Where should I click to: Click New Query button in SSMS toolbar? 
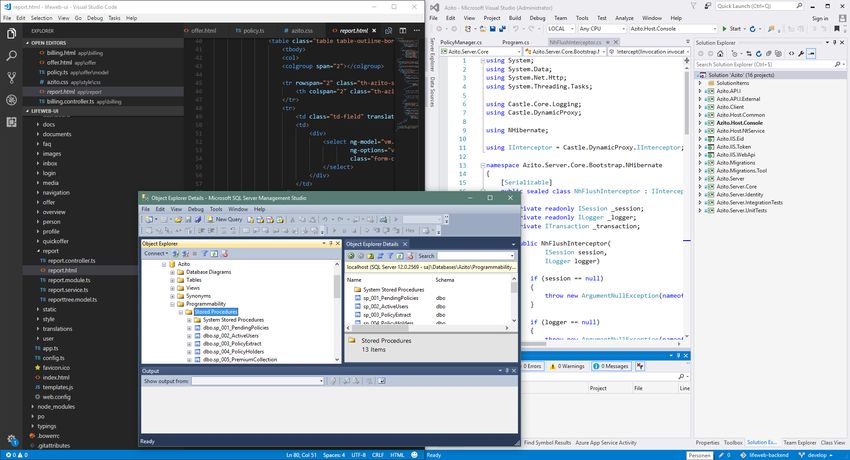224,219
